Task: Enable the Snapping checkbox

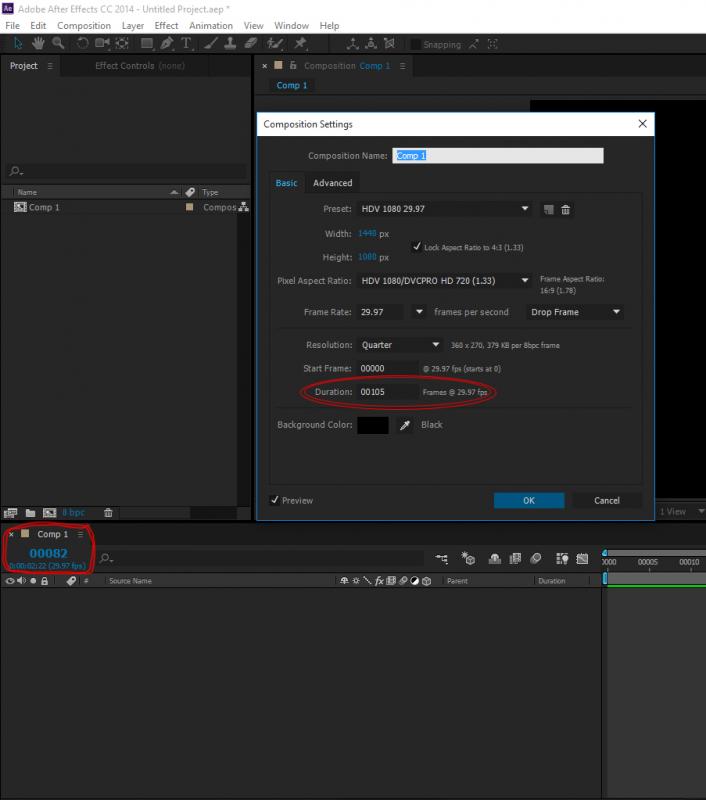Action: tap(414, 45)
